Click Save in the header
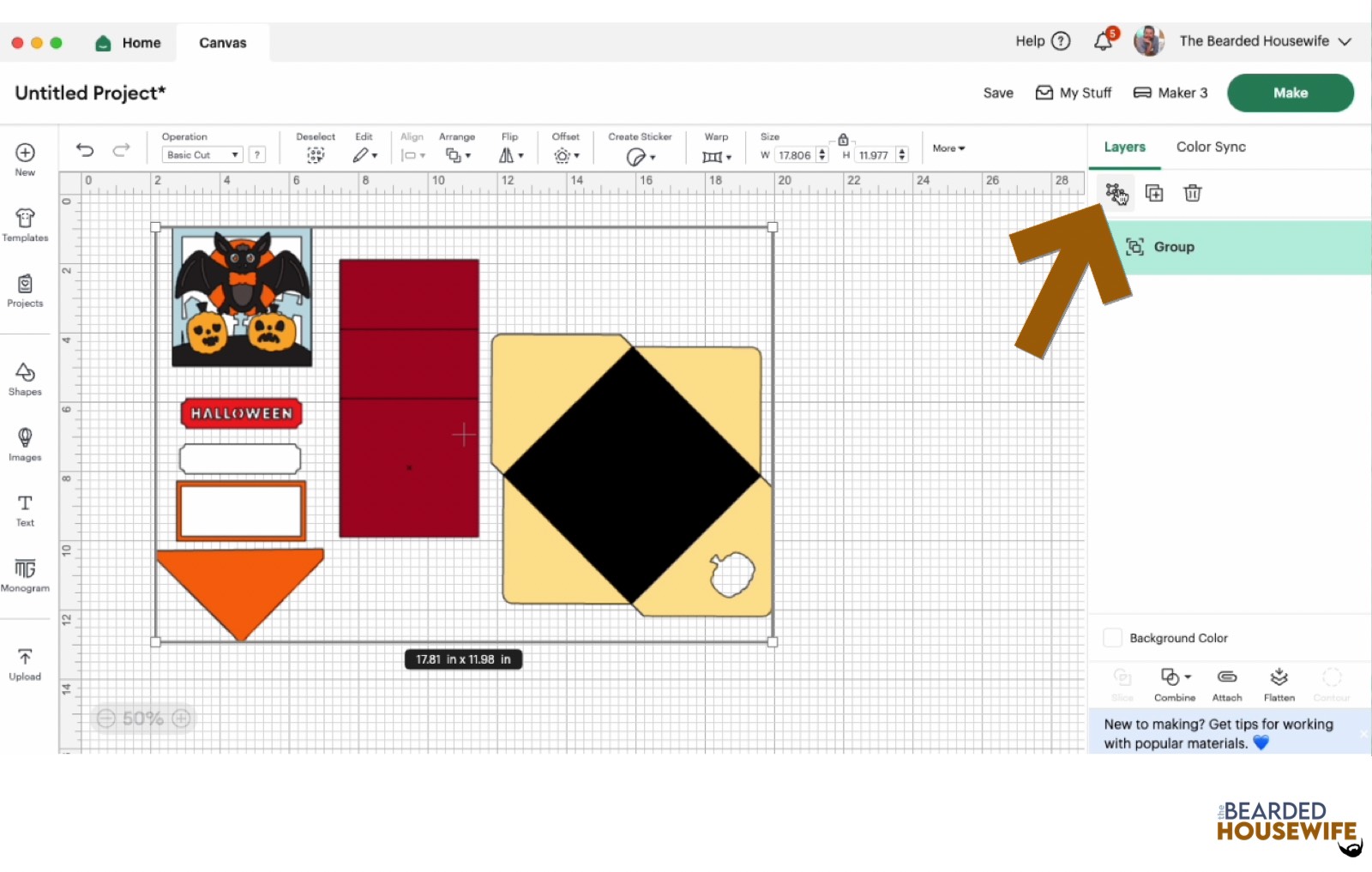 997,93
